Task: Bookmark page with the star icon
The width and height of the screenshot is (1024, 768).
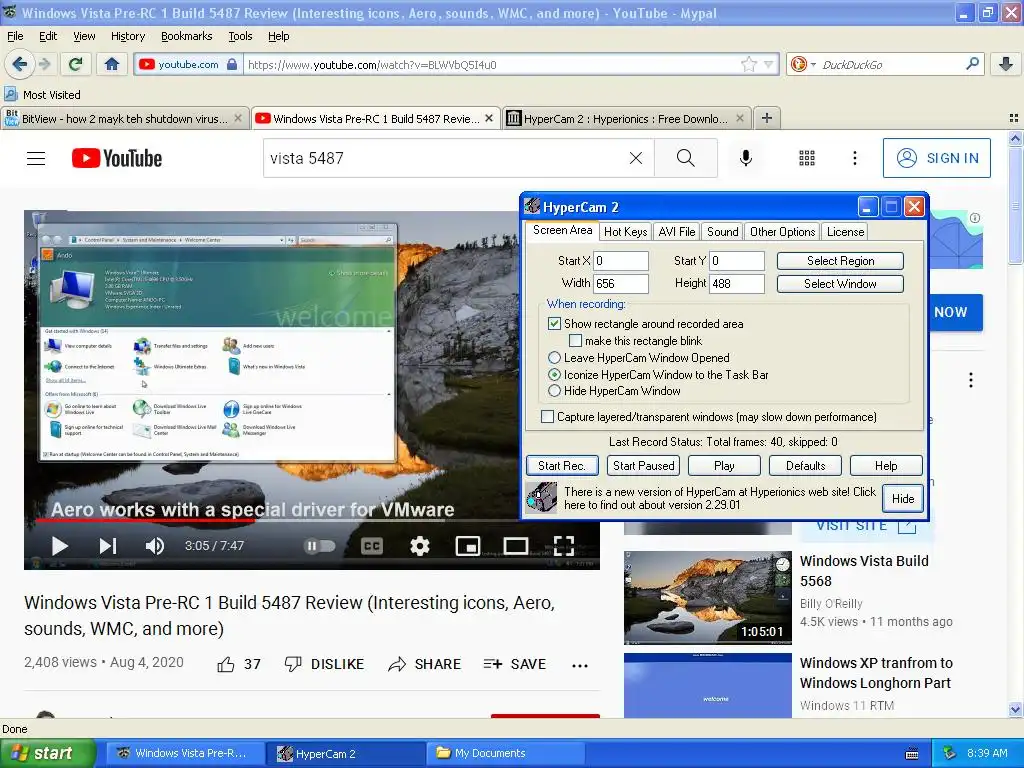Action: click(748, 64)
